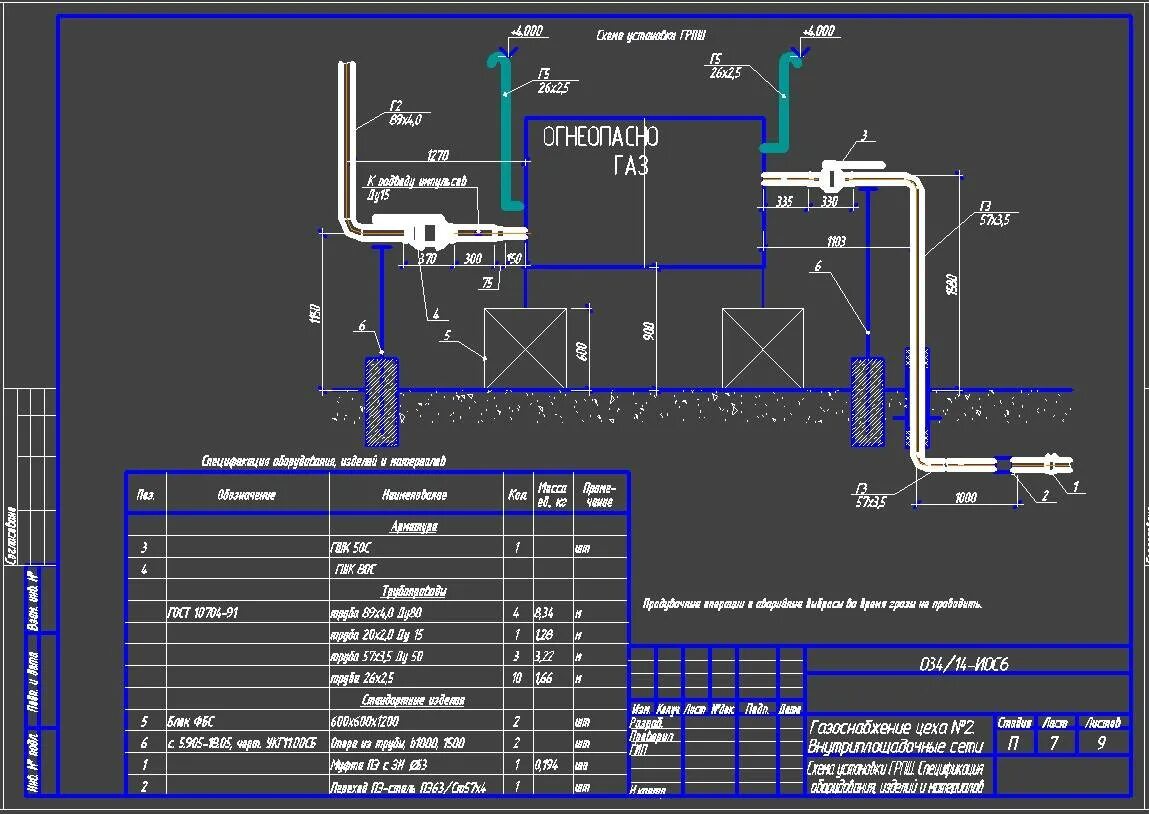This screenshot has width=1149, height=814.
Task: Select the труба 57x3,5 Ду 50 row
Action: click(x=377, y=656)
